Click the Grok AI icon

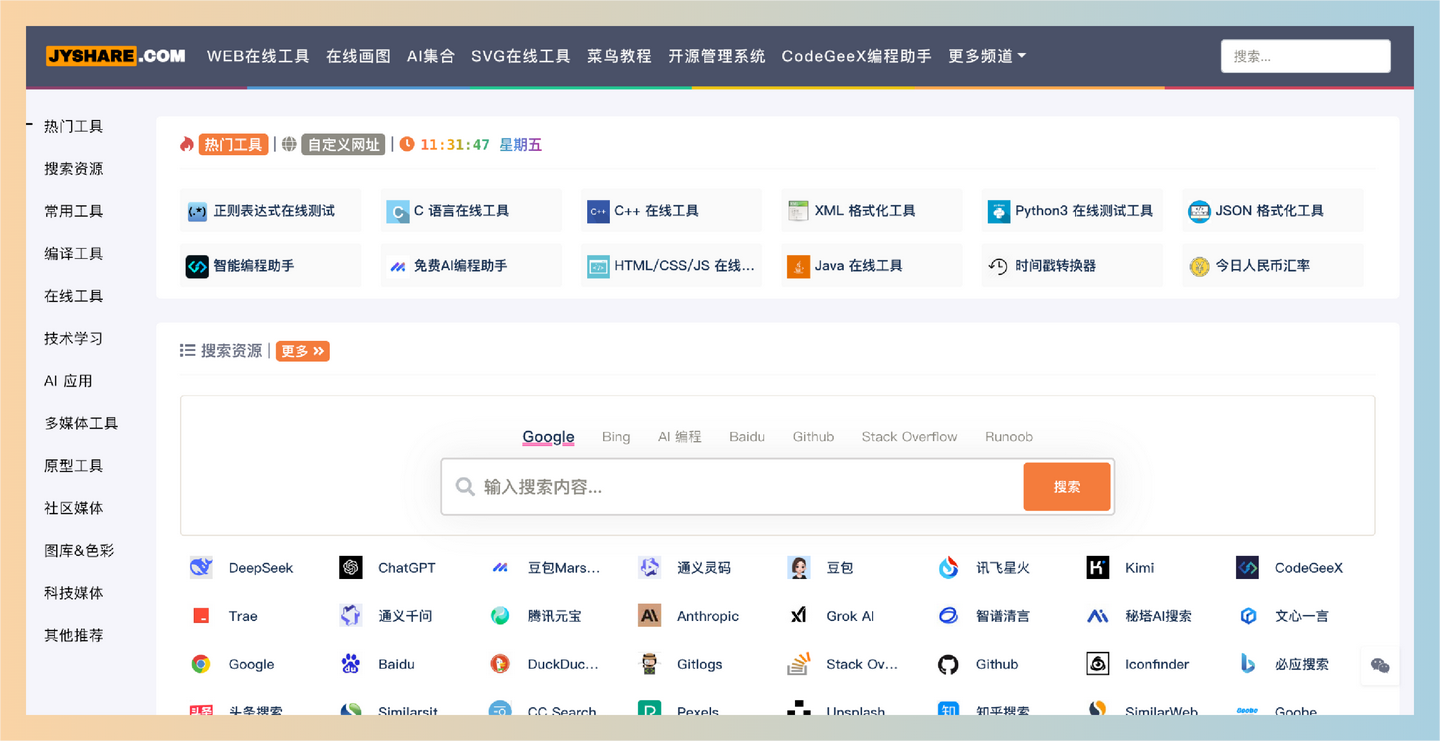(799, 616)
